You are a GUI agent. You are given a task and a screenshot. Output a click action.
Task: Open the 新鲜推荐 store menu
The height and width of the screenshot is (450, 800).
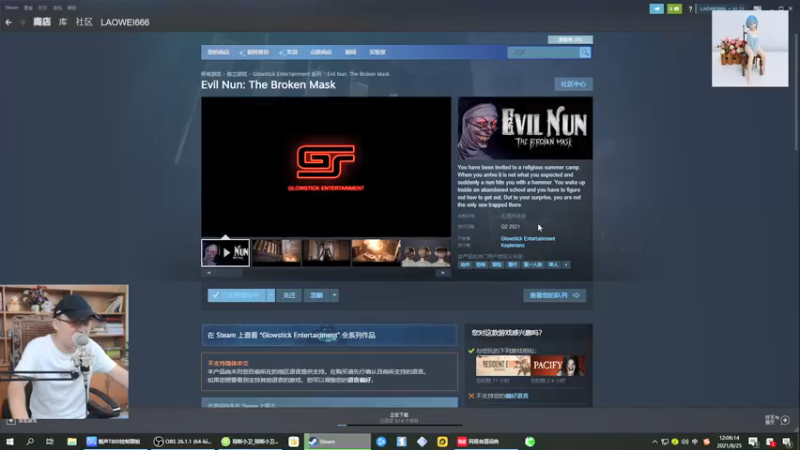click(255, 52)
